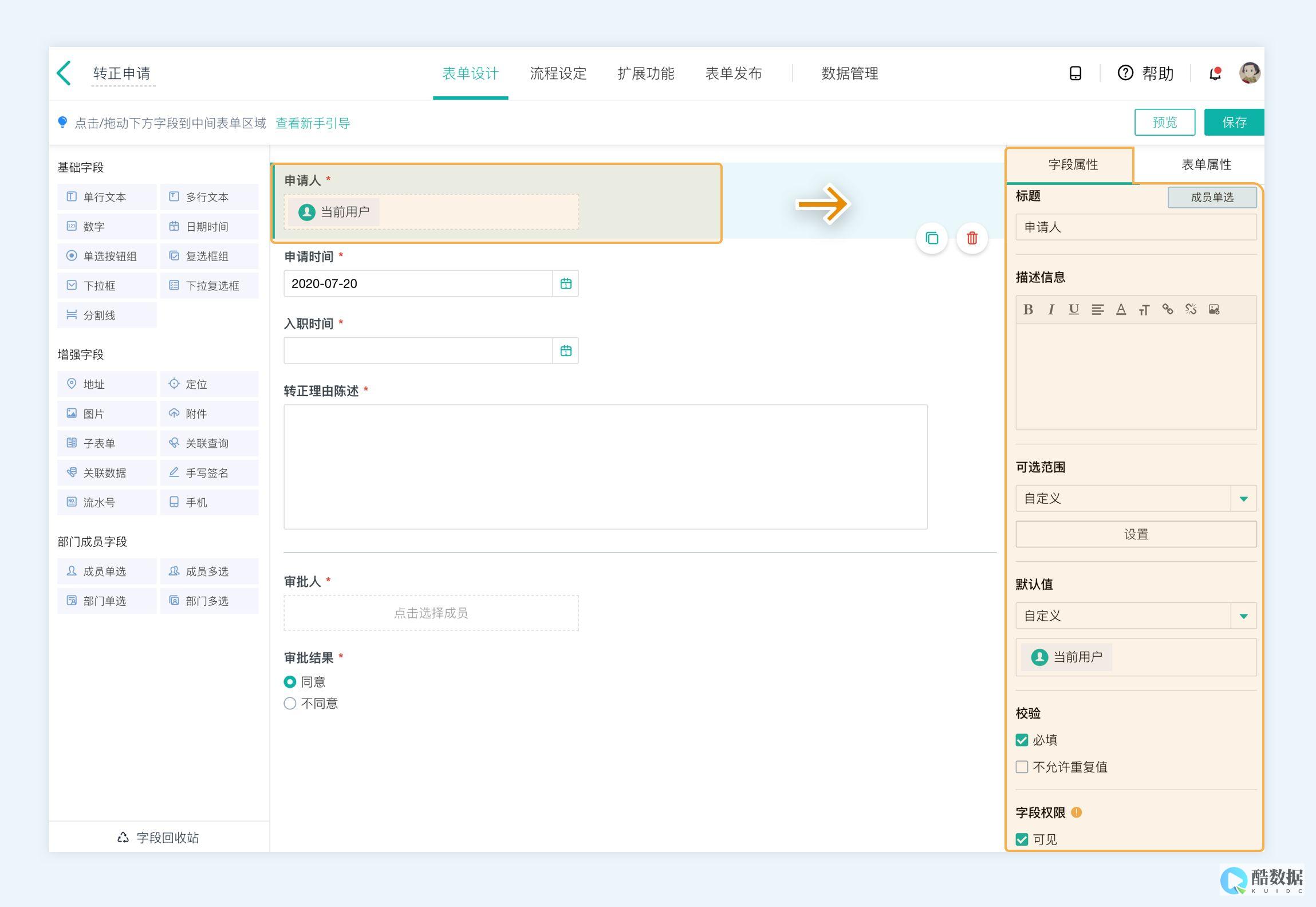Add 子表单 field
This screenshot has width=1316, height=907.
point(107,443)
